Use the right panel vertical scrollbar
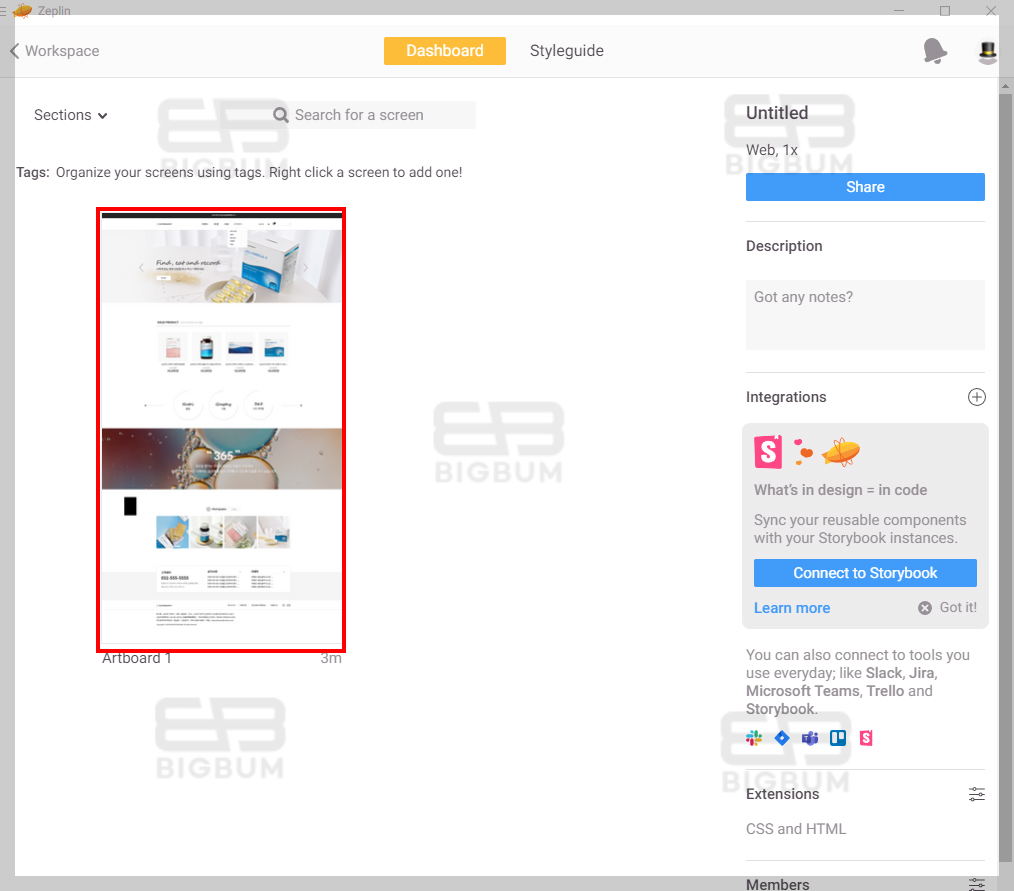Screen dimensions: 1014x891 point(1006,478)
